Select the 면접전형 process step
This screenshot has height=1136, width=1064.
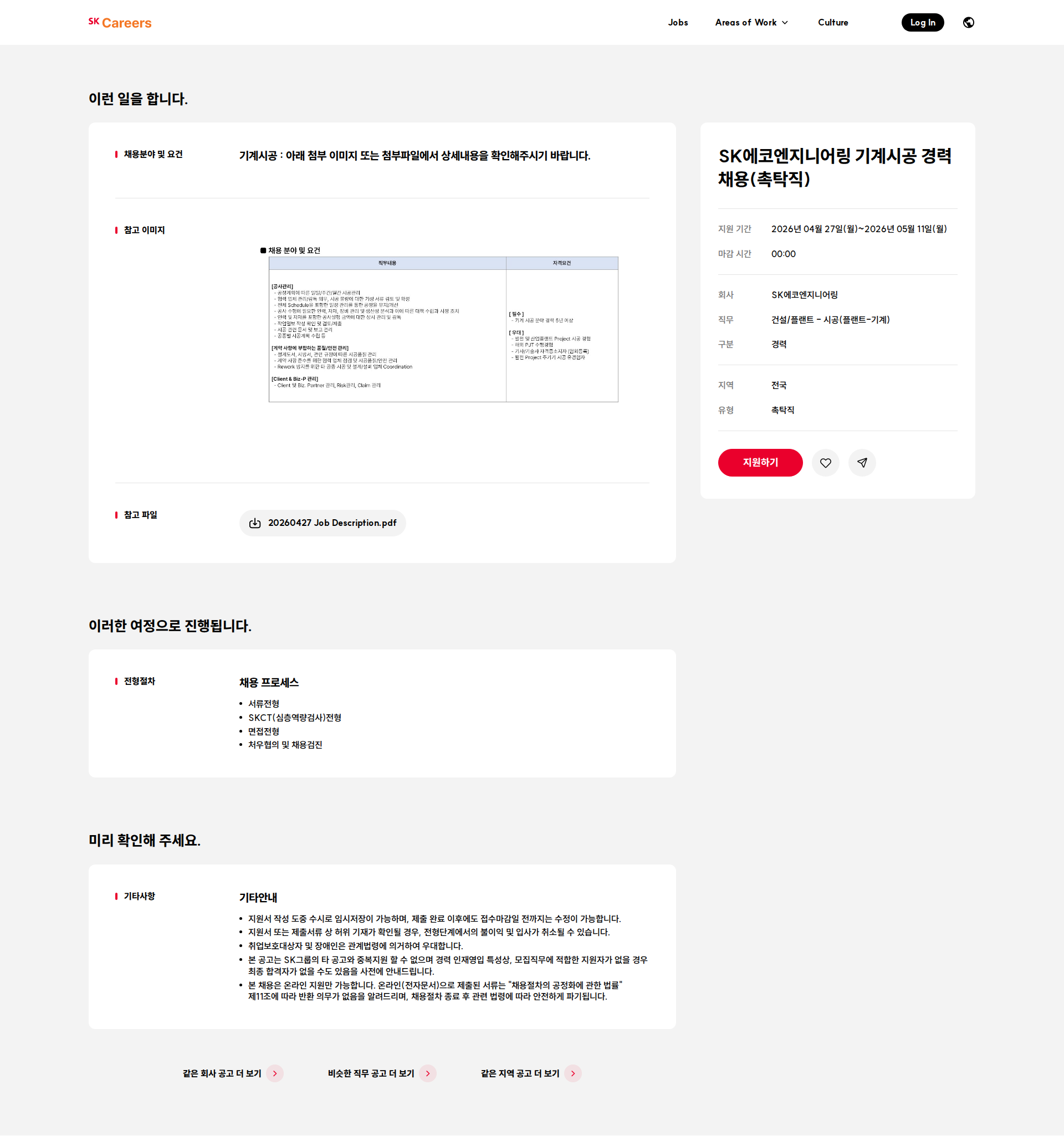[263, 731]
